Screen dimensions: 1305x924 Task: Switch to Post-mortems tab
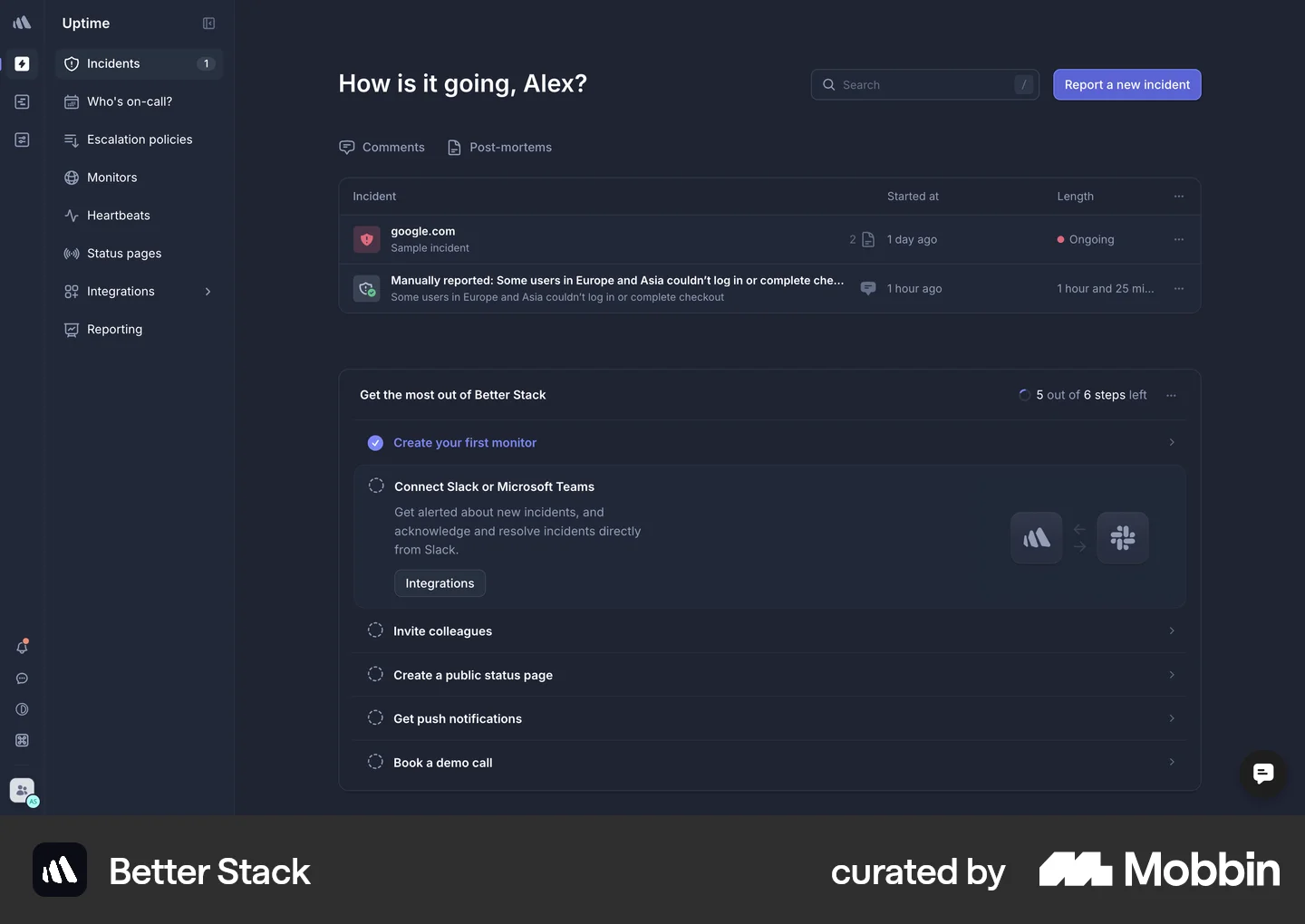tap(499, 147)
